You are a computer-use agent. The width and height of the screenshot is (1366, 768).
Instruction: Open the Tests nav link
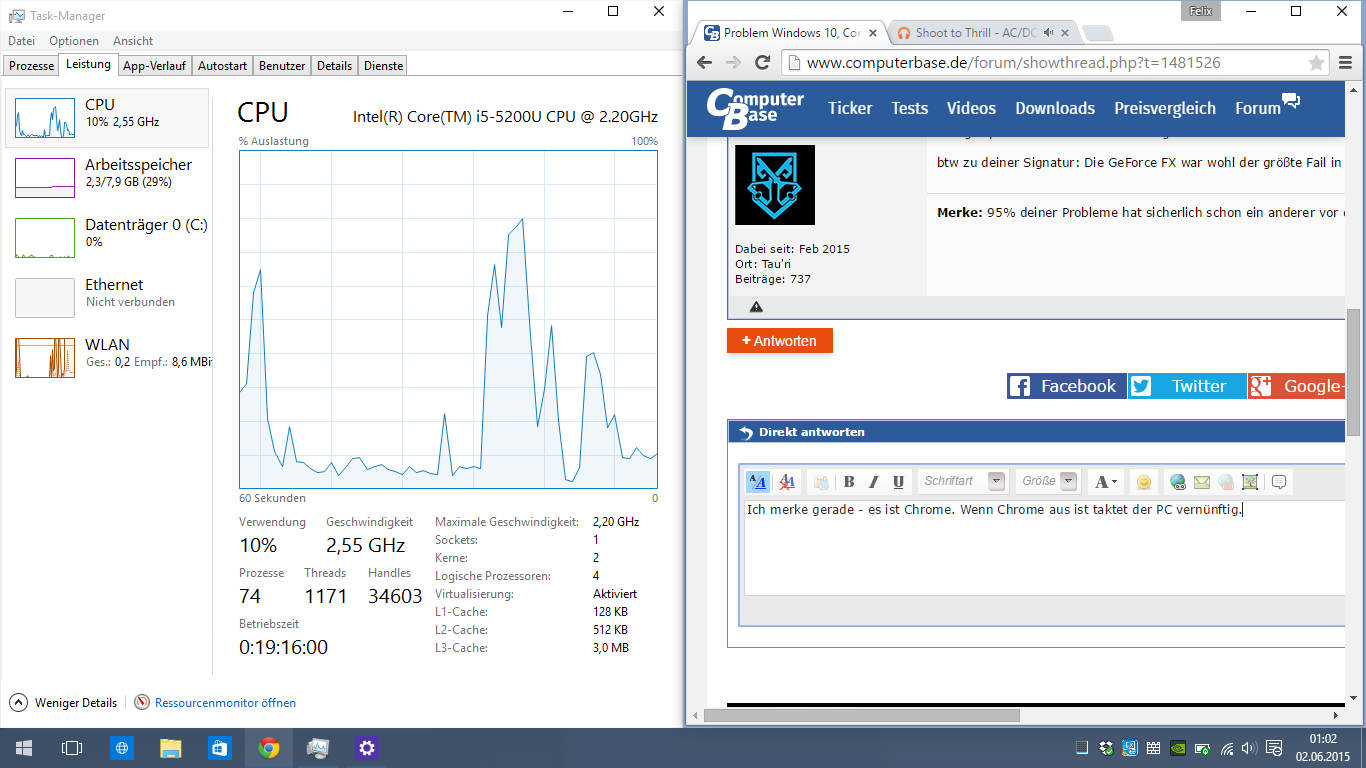coord(910,108)
